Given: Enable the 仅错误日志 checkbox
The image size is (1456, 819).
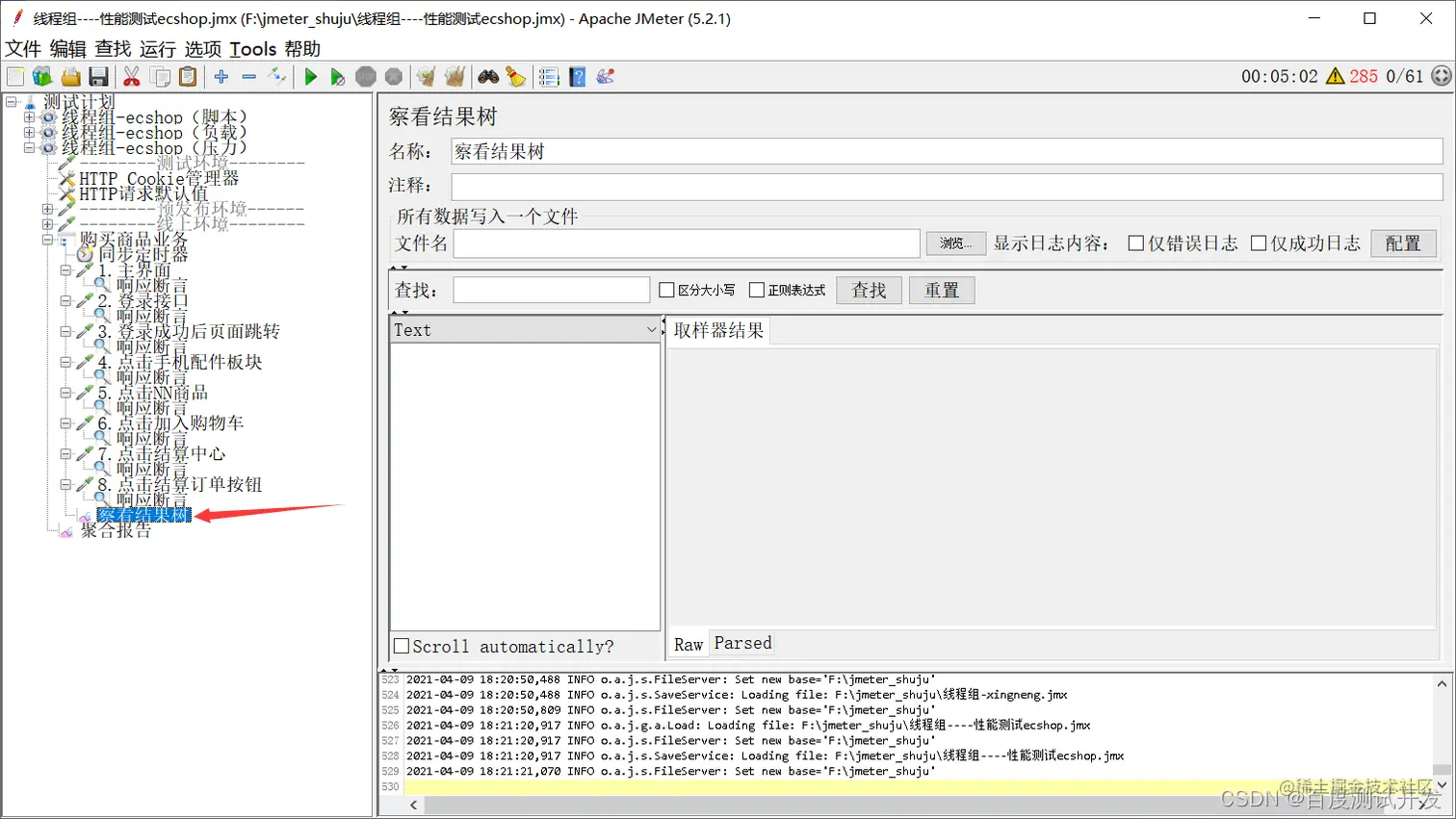Looking at the screenshot, I should [1136, 243].
